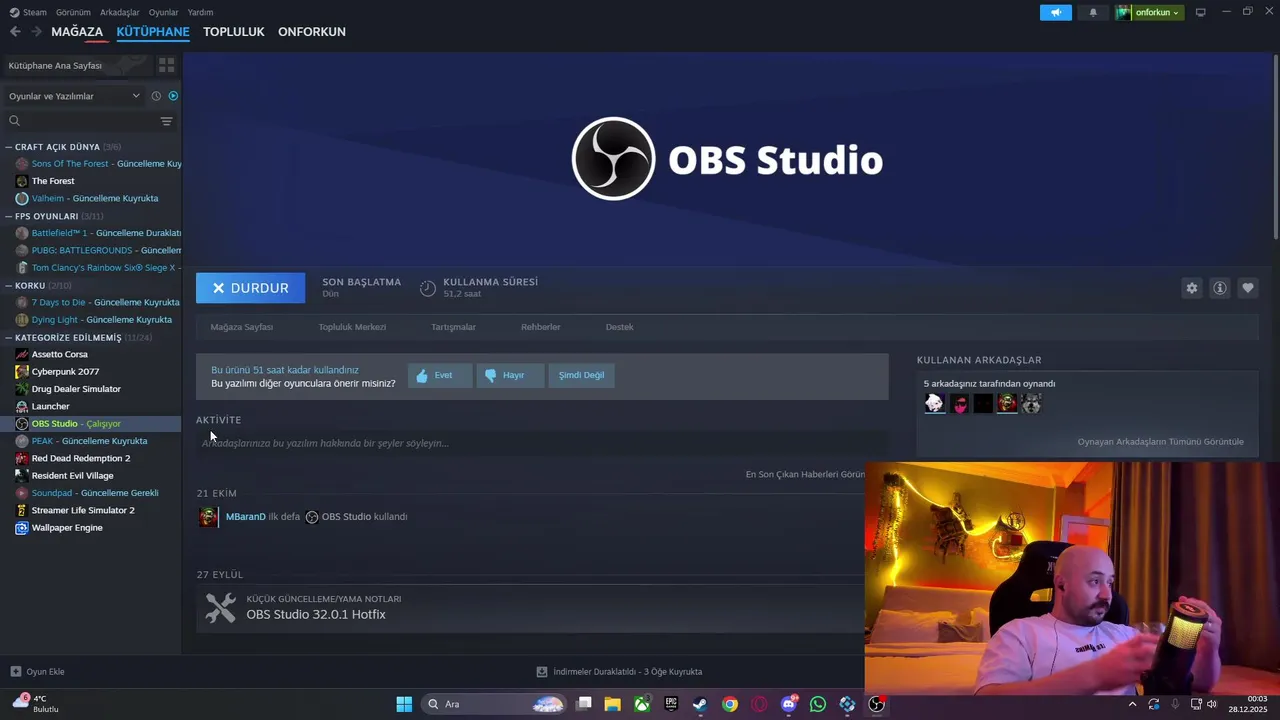The image size is (1280, 720).
Task: Open the ONFORKUN profile tab
Action: pos(312,32)
